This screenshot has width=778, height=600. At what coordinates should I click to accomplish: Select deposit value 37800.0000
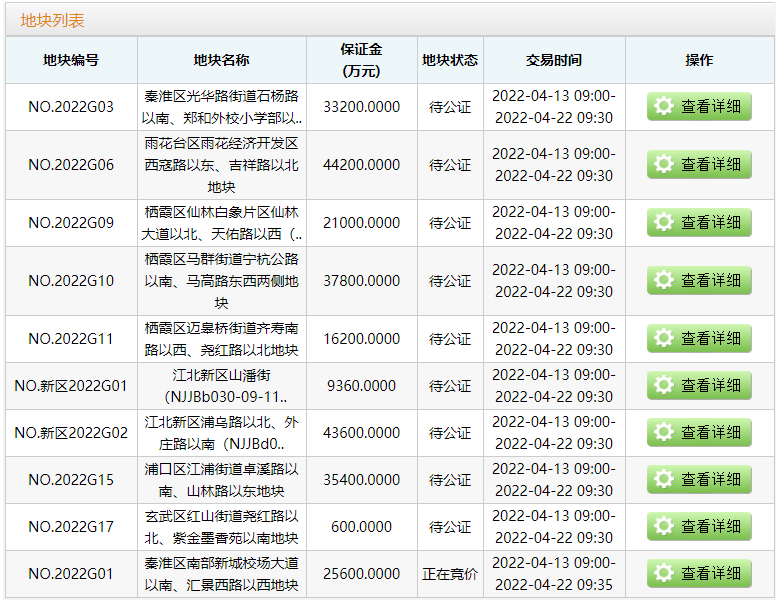point(361,281)
